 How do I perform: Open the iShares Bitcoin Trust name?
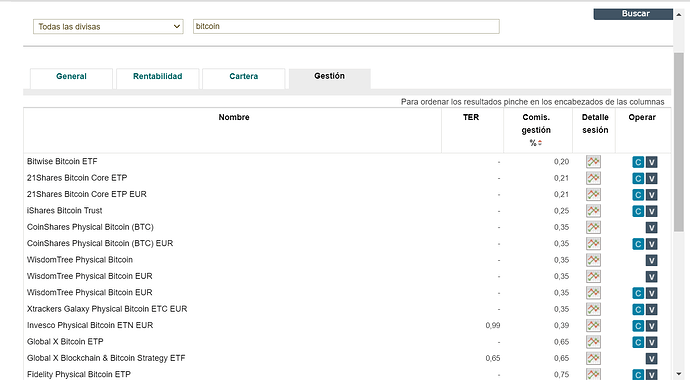coord(64,211)
